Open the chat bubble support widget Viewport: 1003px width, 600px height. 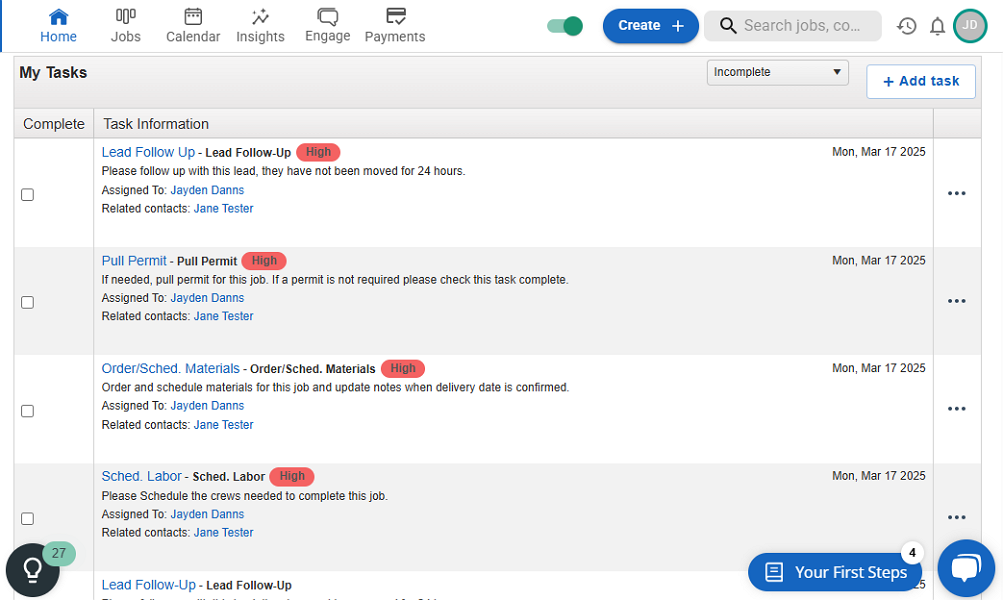coord(966,568)
